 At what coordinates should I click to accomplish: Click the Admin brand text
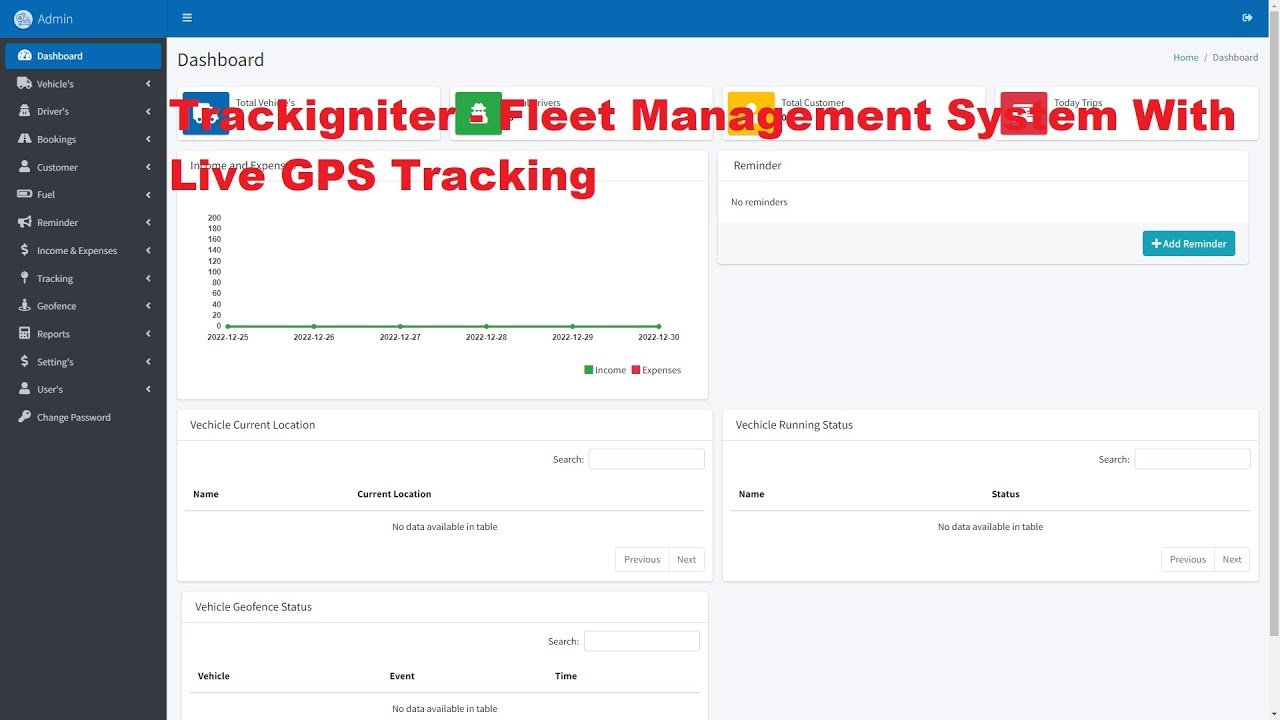[55, 19]
